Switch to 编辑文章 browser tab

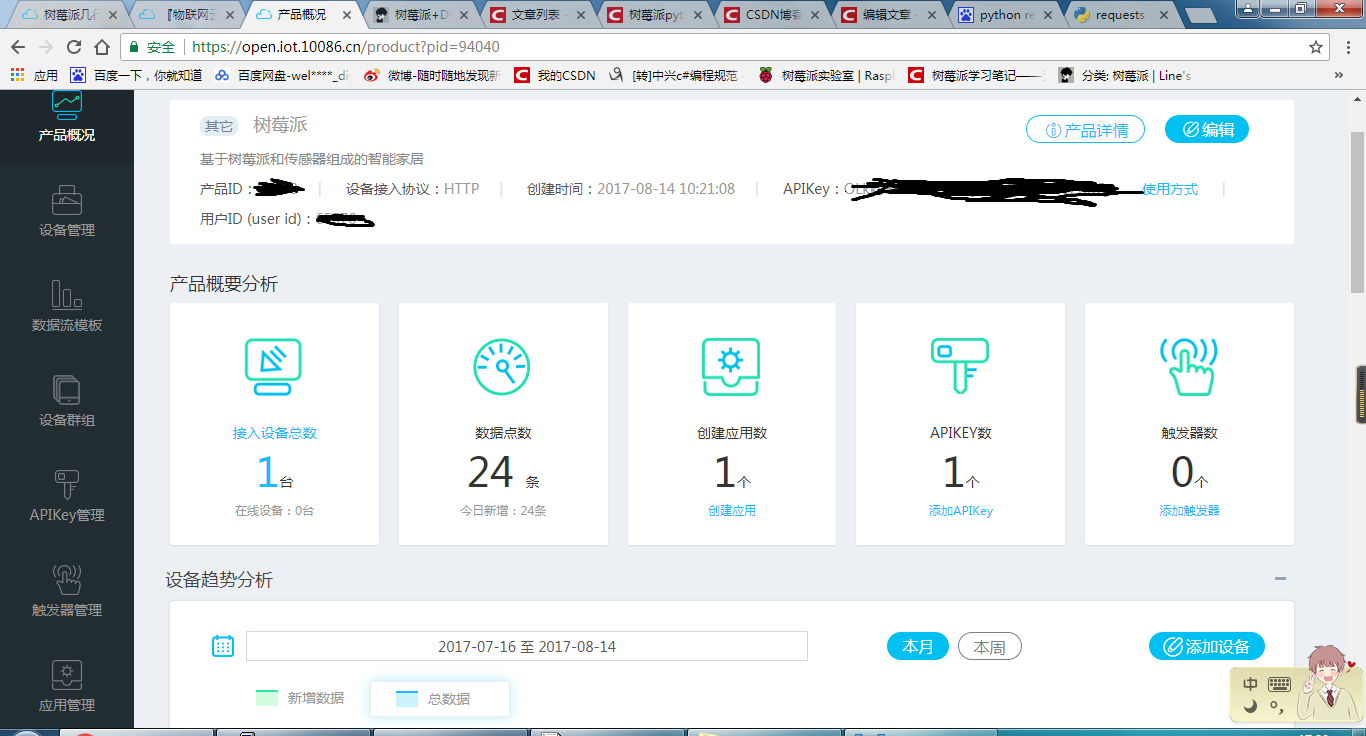(x=889, y=15)
